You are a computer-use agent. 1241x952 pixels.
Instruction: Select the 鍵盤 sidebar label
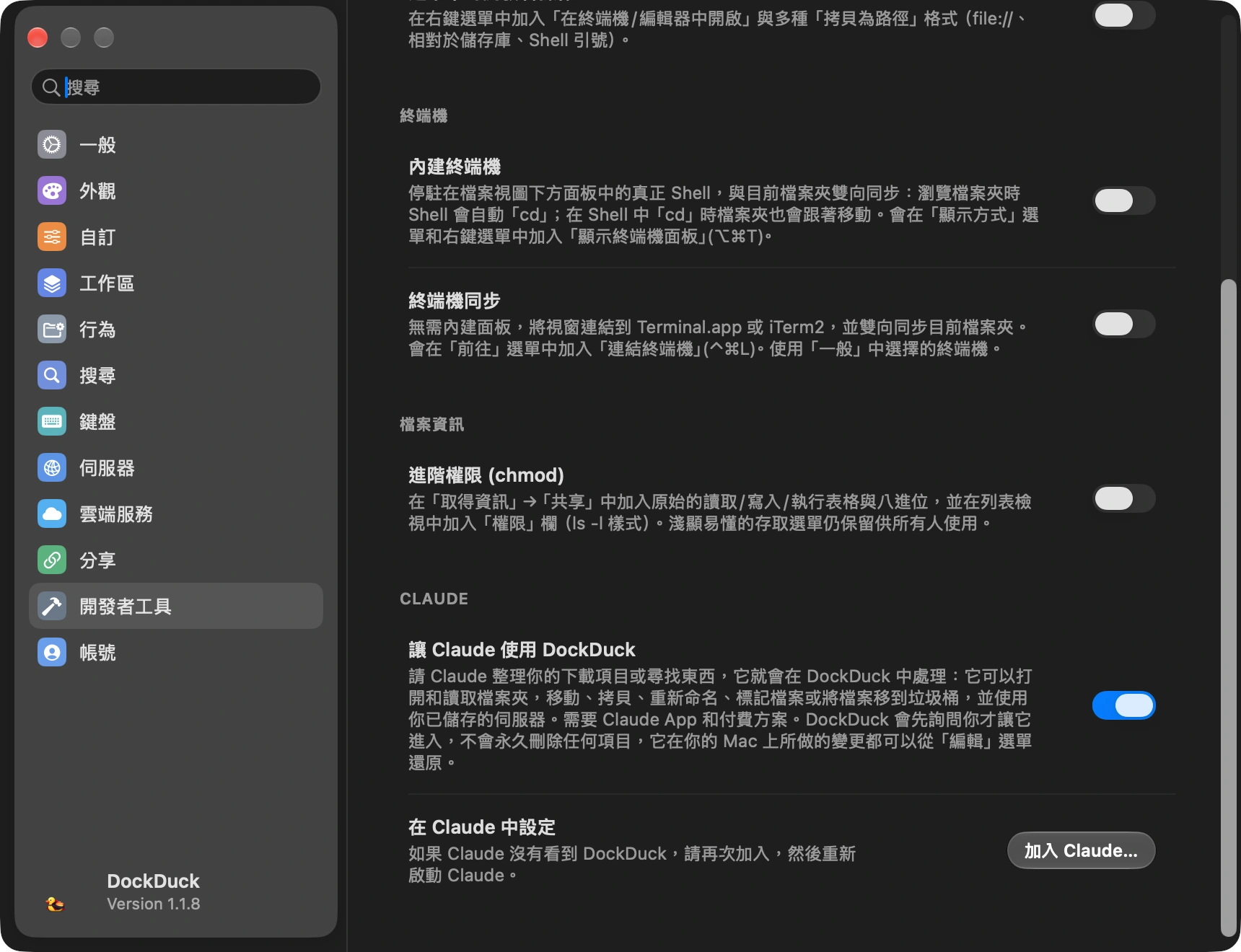click(x=97, y=422)
